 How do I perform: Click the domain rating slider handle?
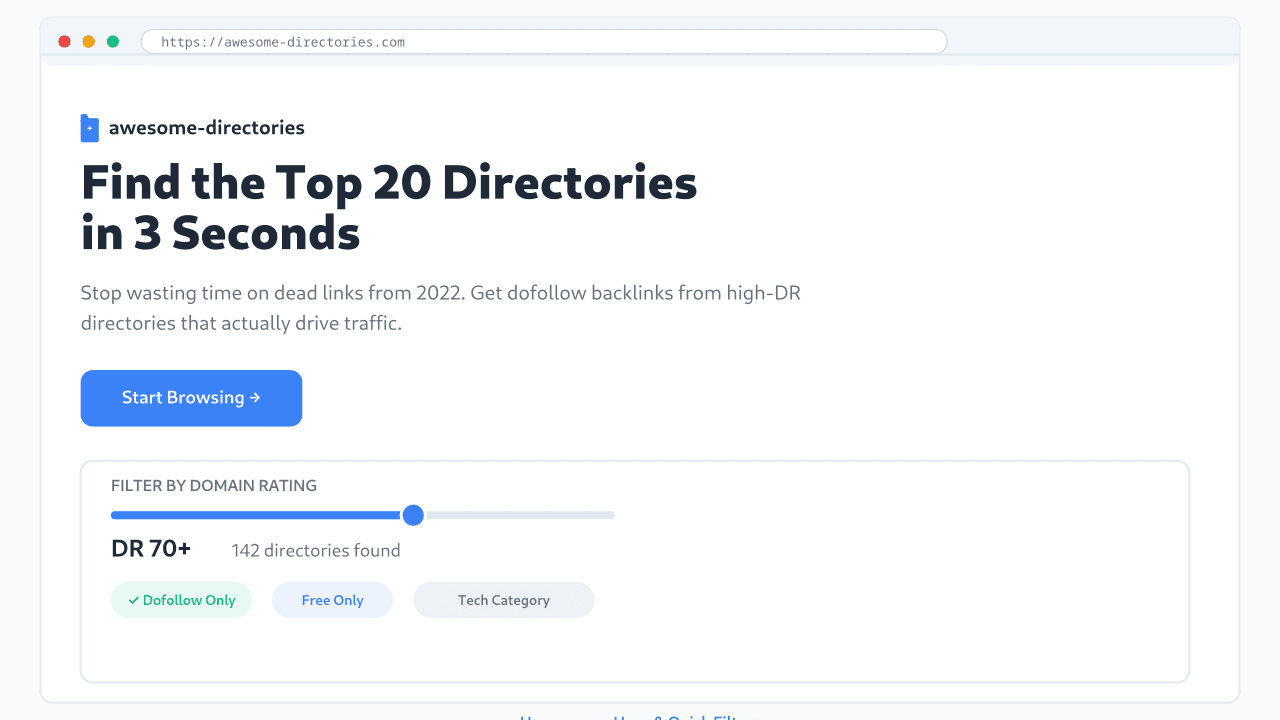(x=413, y=515)
